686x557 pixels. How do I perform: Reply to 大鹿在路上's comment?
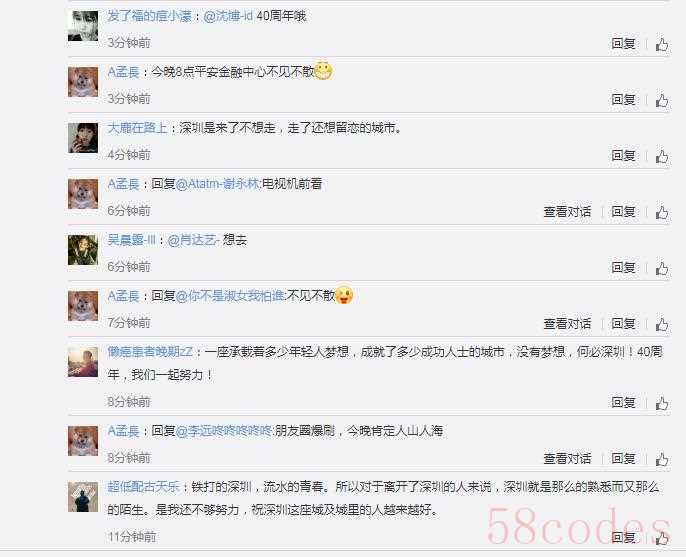point(623,156)
